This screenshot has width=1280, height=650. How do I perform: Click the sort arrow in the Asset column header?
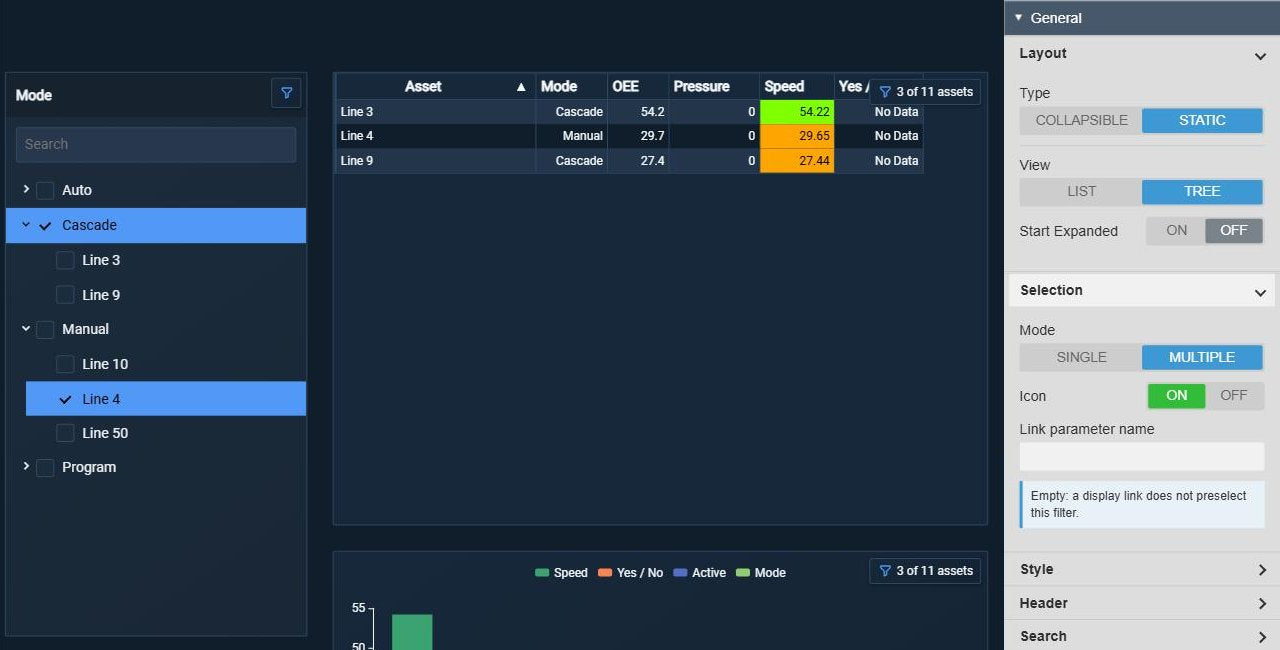(x=521, y=87)
